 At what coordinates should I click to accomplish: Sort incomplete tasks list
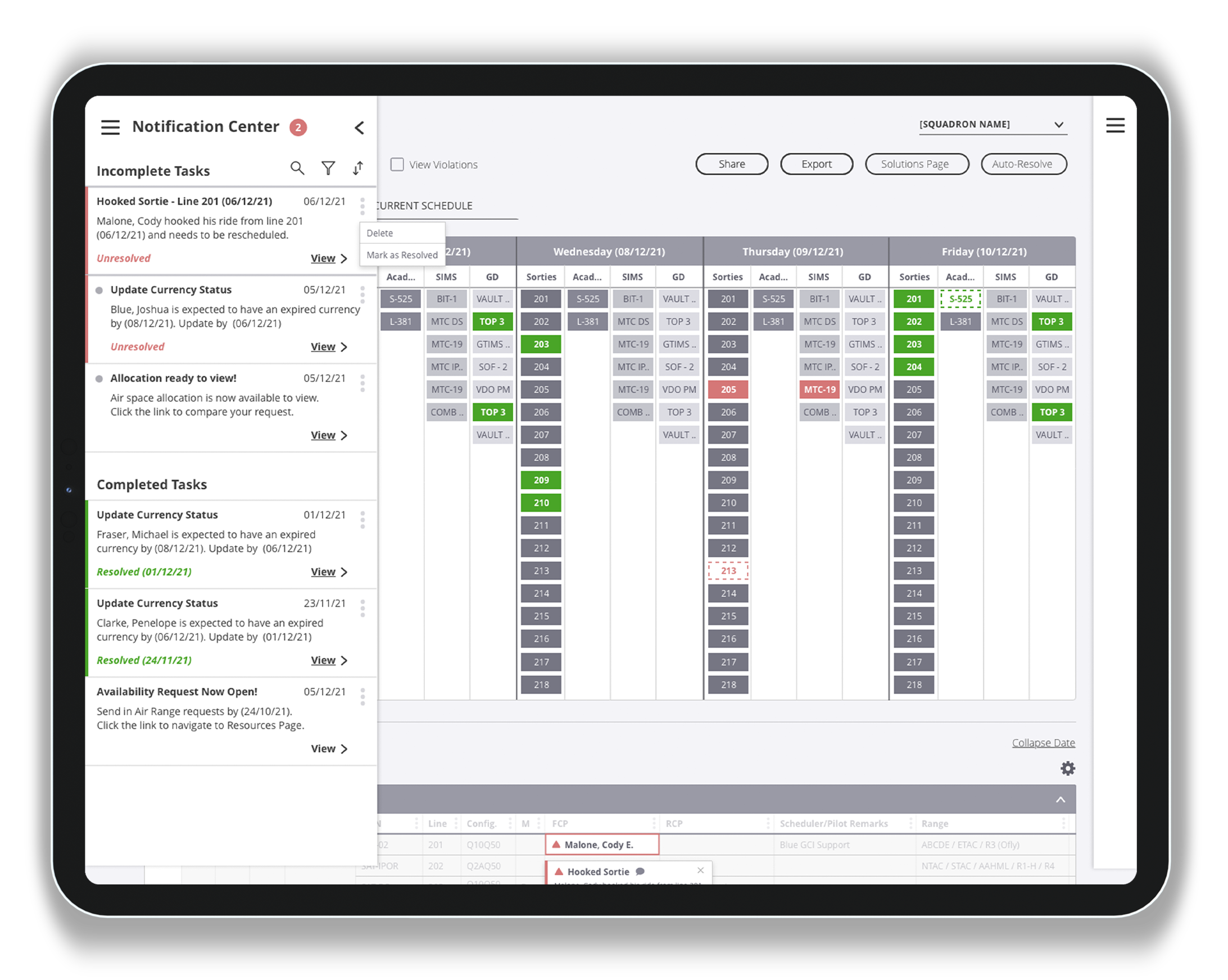tap(357, 168)
